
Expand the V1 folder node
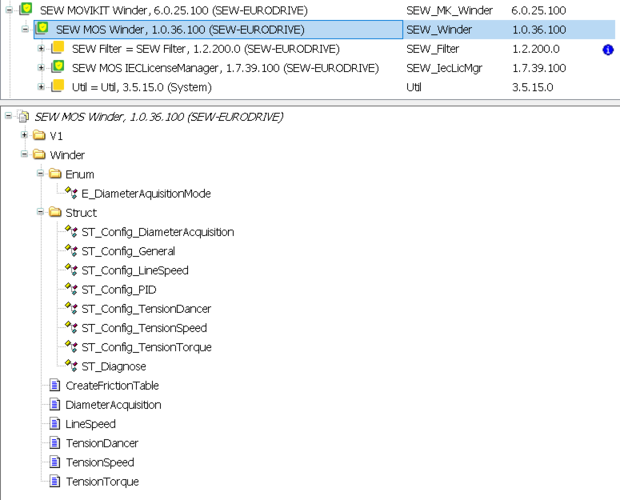click(x=23, y=135)
